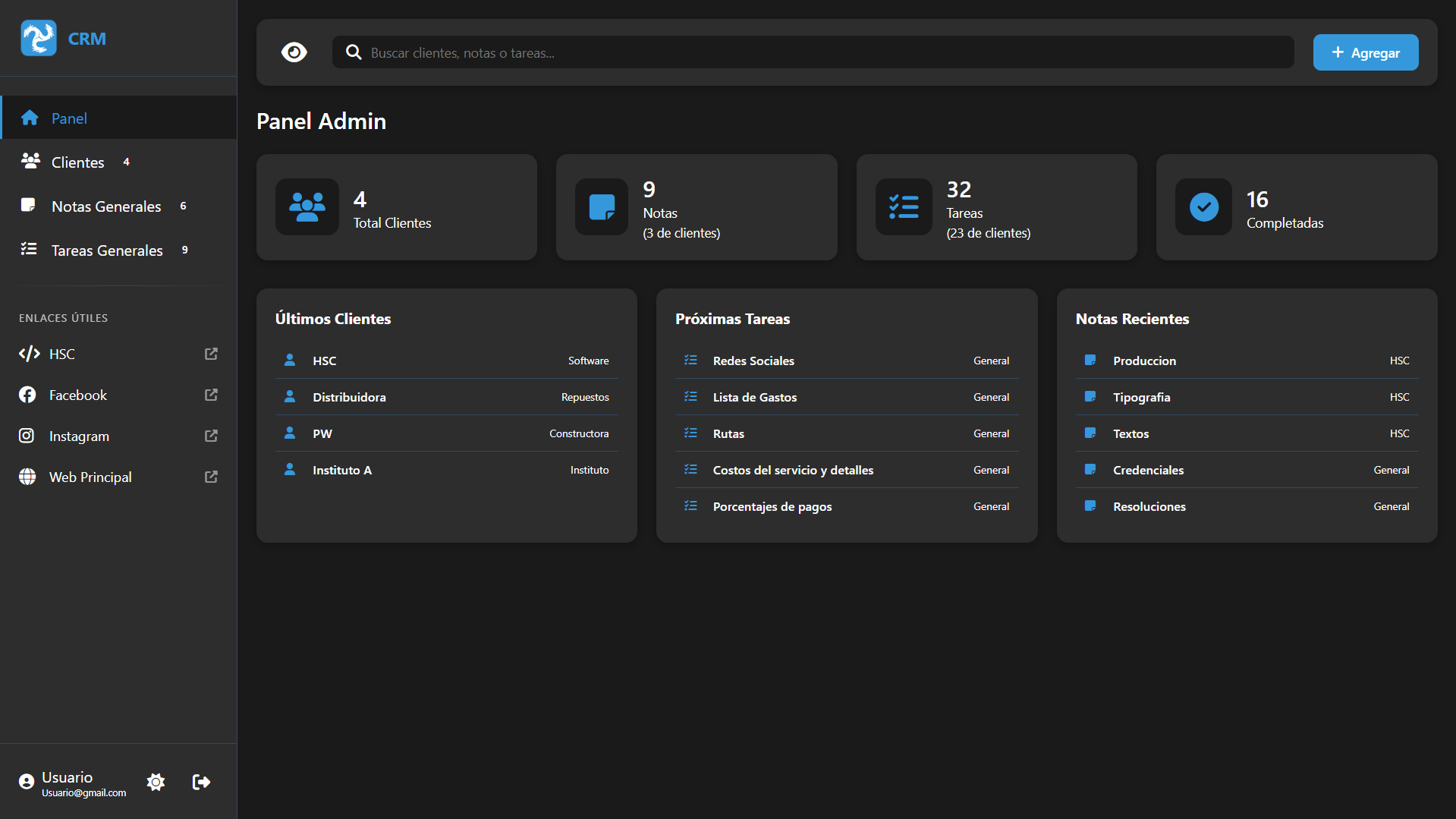Open settings gear icon
The image size is (1456, 819).
point(156,782)
